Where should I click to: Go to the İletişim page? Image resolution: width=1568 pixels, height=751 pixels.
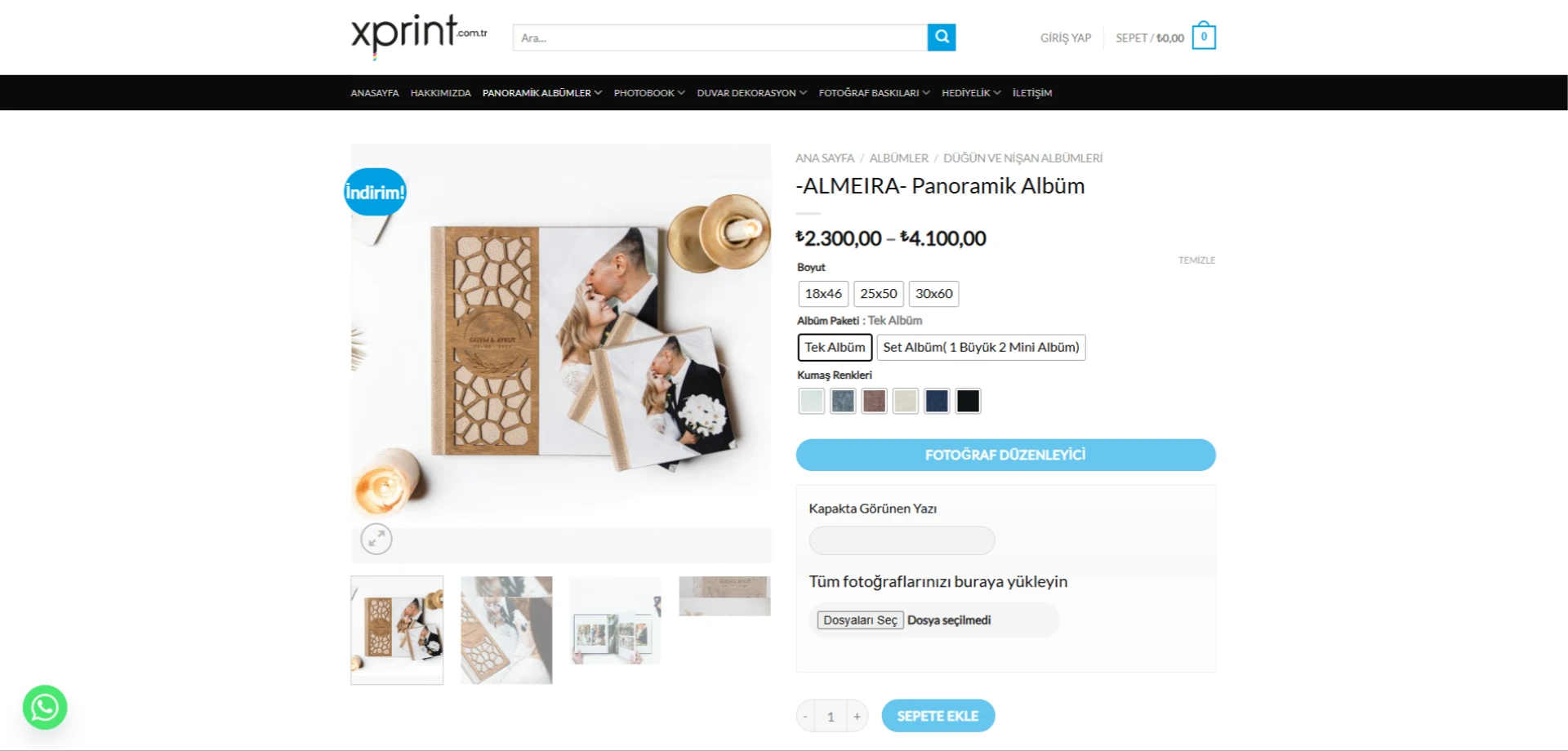1032,93
